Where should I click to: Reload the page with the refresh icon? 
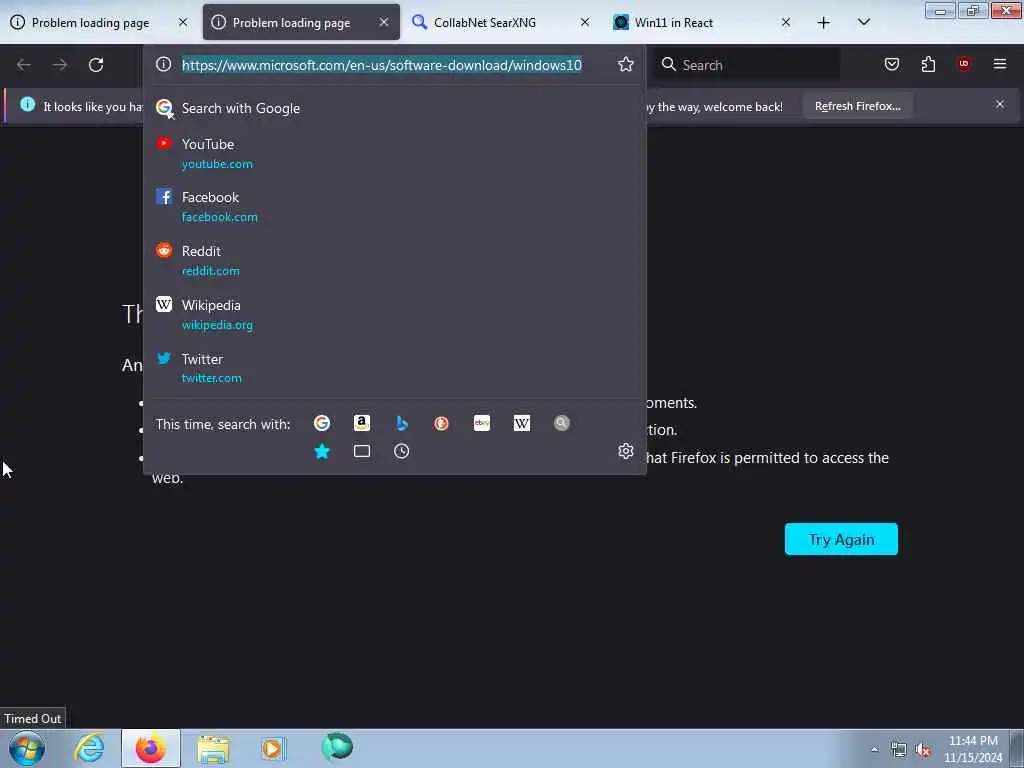[96, 65]
